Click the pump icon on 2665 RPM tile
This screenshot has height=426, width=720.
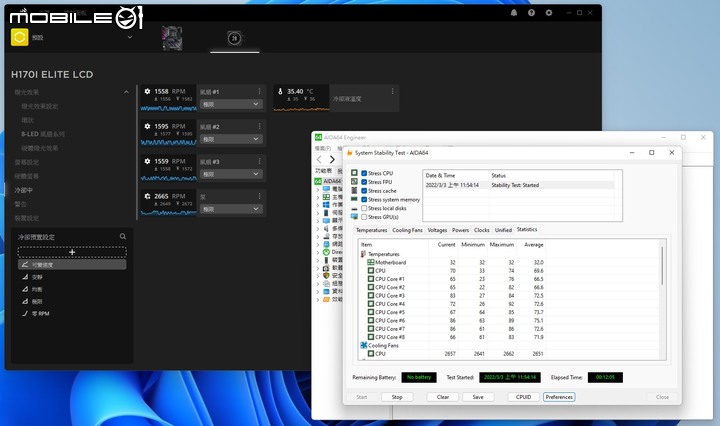147,196
